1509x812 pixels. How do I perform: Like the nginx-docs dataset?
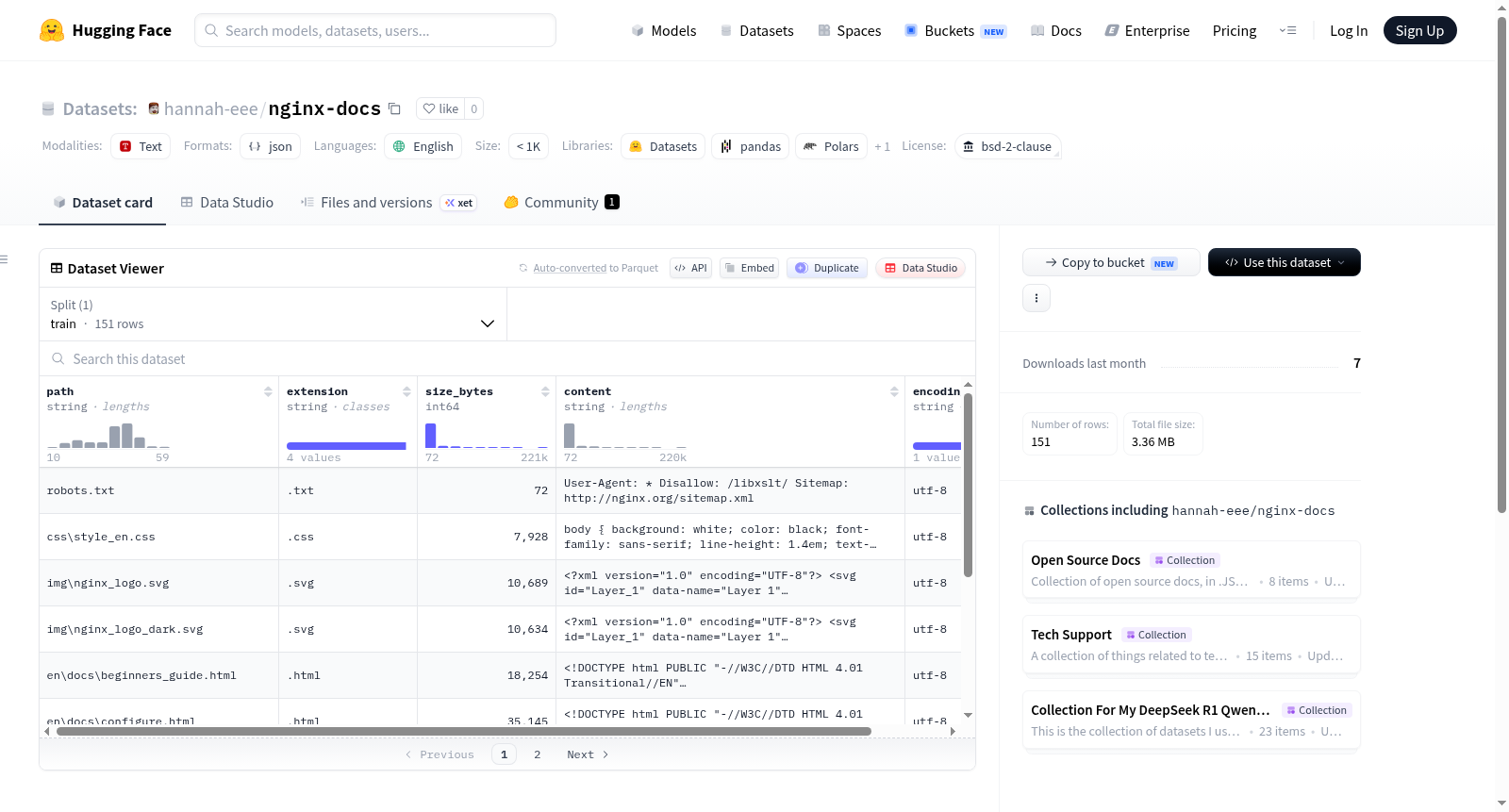pyautogui.click(x=440, y=108)
